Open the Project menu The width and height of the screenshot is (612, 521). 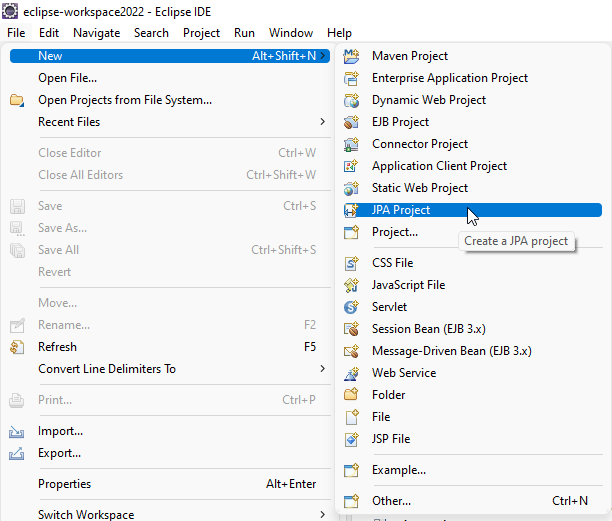tap(201, 33)
